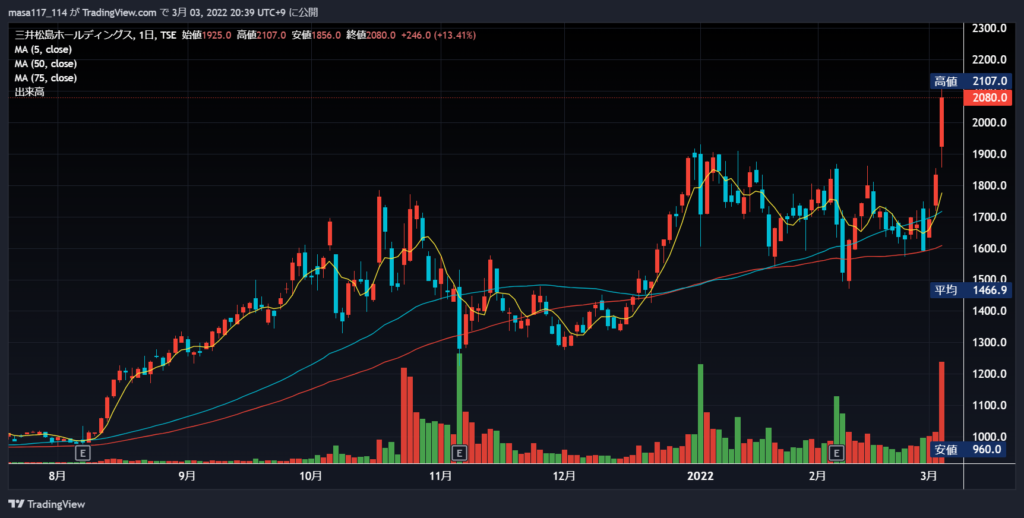1024x518 pixels.
Task: Select the MA (5, close) indicator label
Action: (x=43, y=50)
